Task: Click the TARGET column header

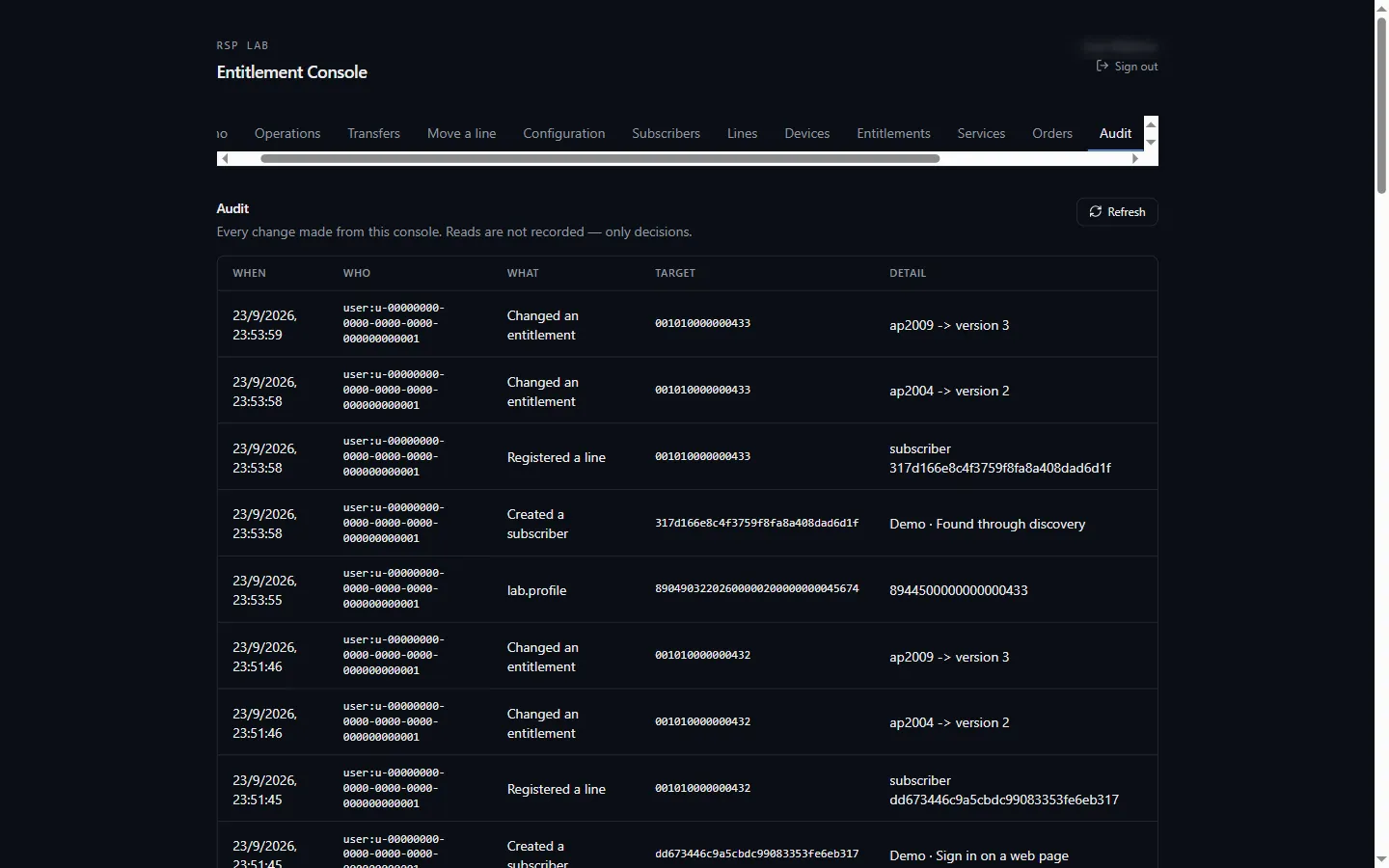Action: pos(675,273)
